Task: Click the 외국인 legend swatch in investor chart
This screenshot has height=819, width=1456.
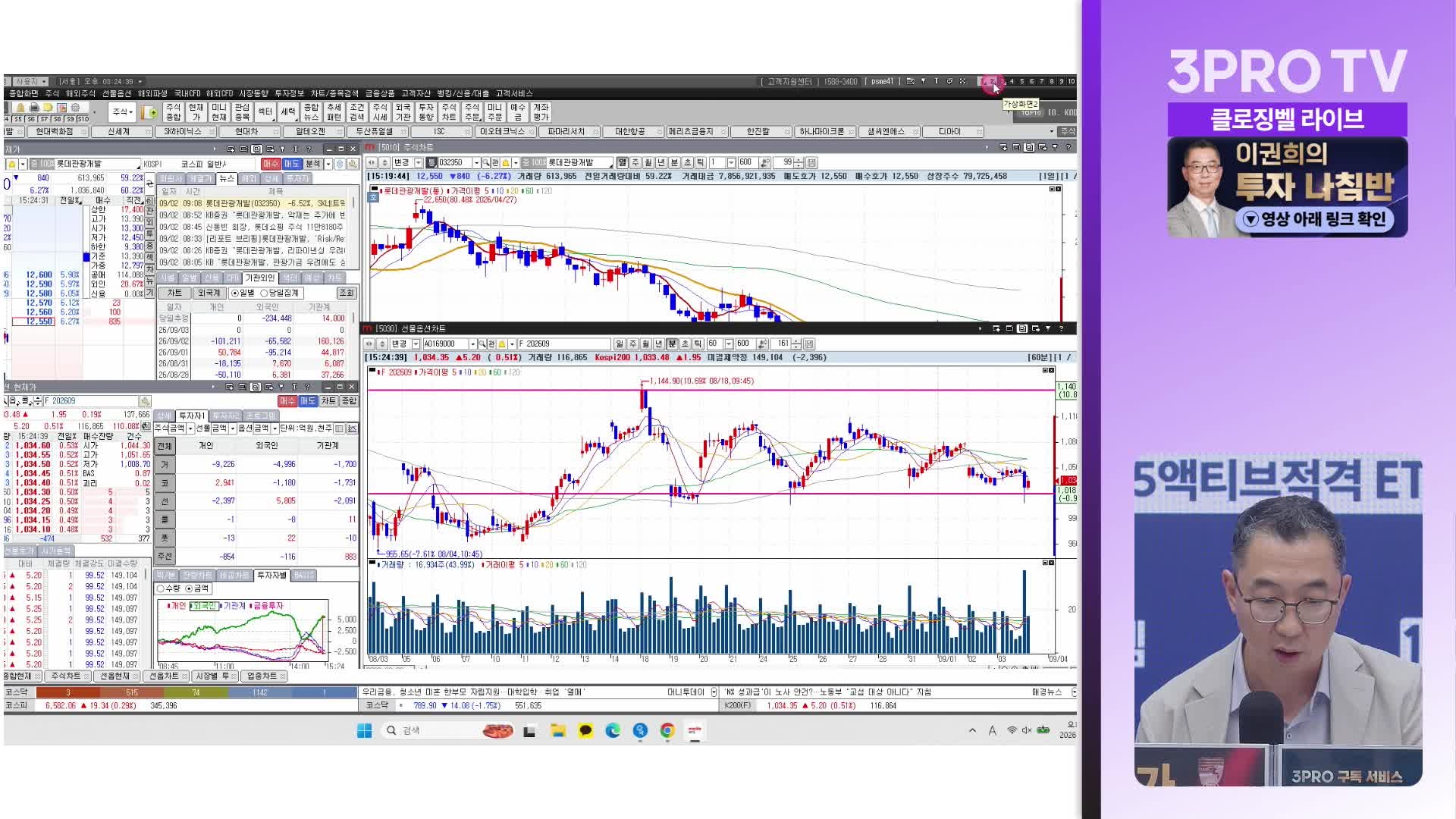Action: pos(204,606)
